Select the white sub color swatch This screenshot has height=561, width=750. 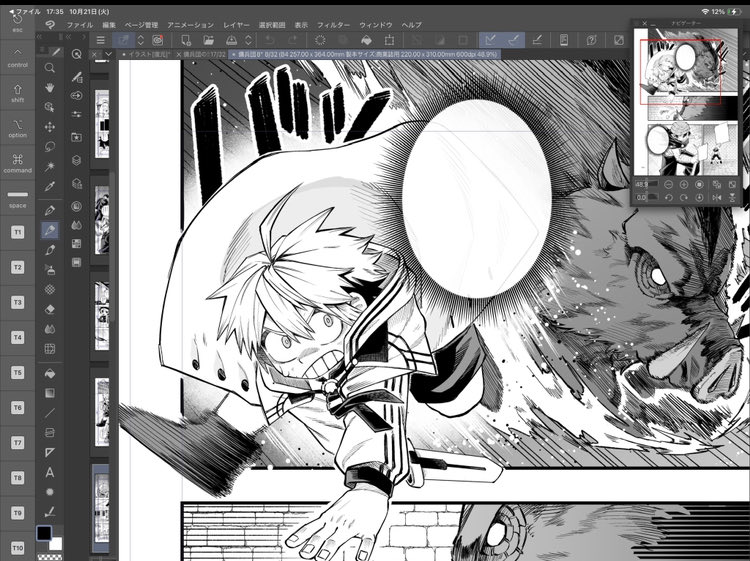pyautogui.click(x=56, y=543)
